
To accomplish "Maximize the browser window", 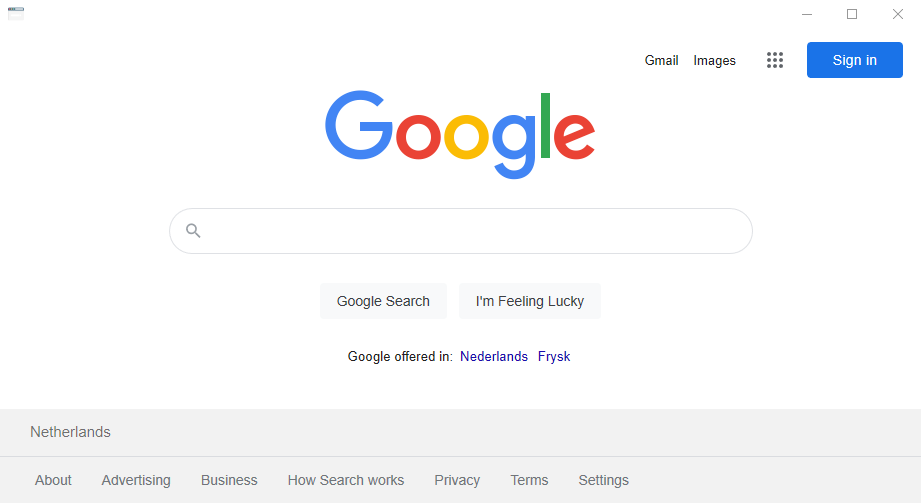I will 852,14.
